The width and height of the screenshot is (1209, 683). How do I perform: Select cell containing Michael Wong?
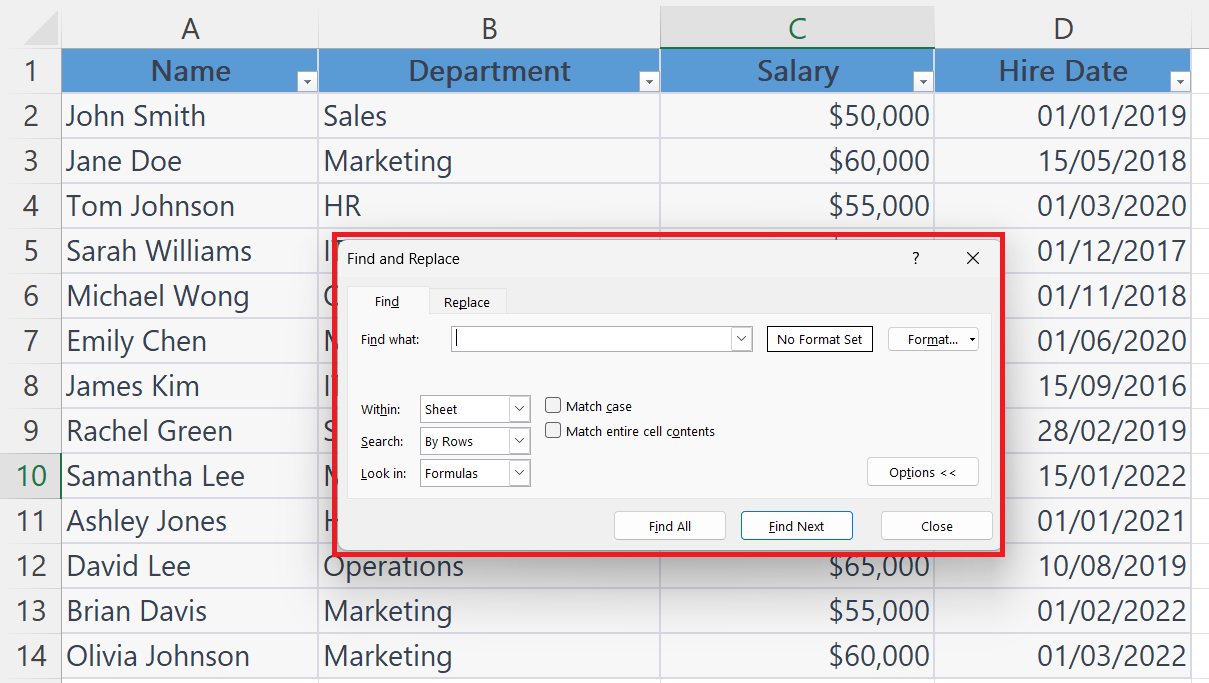pos(190,296)
